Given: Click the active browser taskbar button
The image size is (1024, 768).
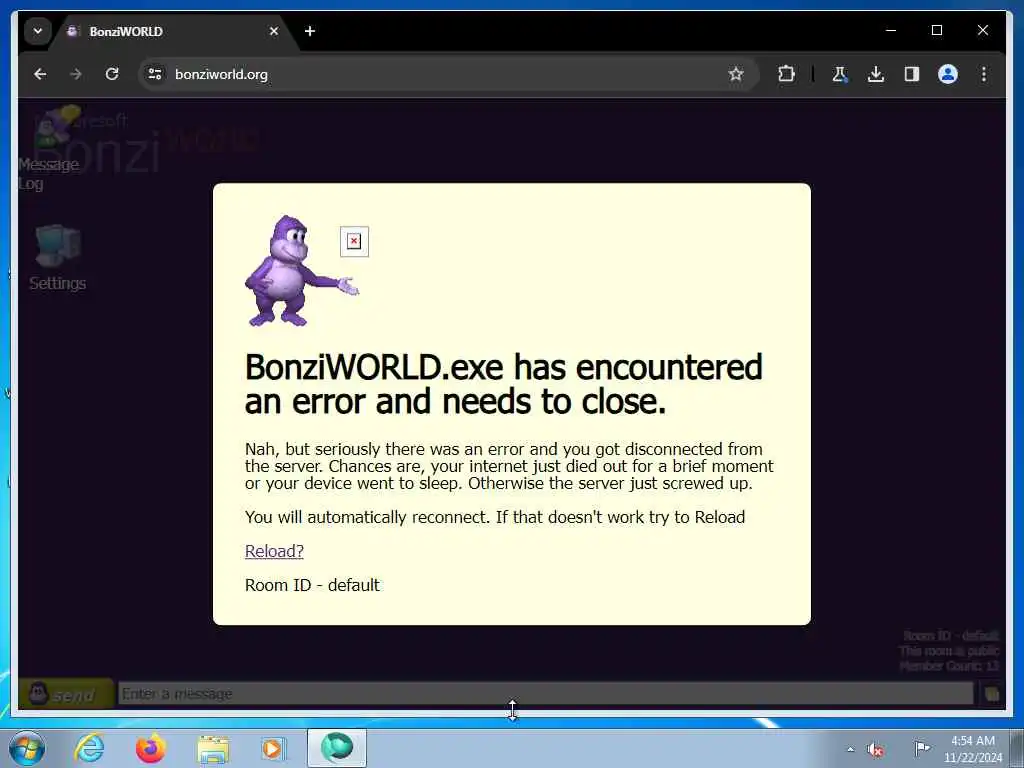Looking at the screenshot, I should pos(337,748).
